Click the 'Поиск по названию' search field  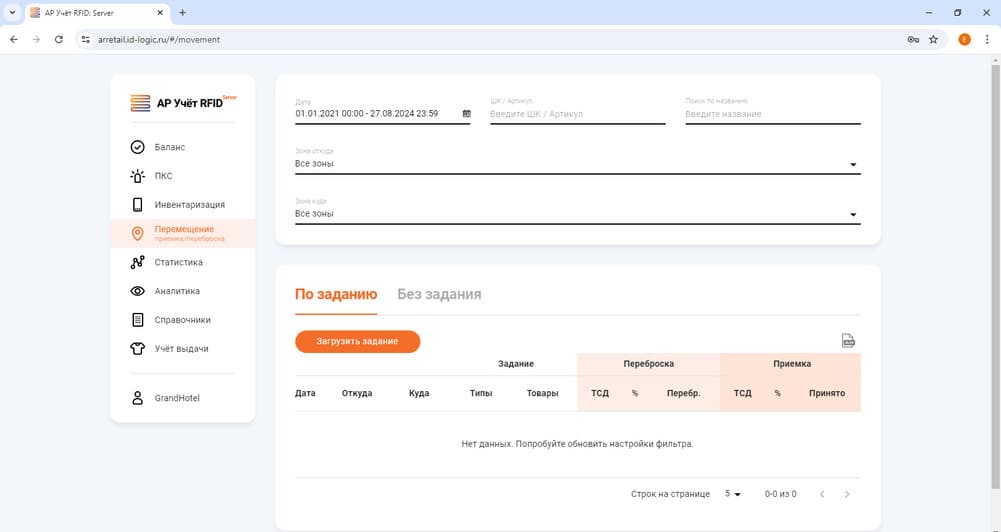point(772,114)
